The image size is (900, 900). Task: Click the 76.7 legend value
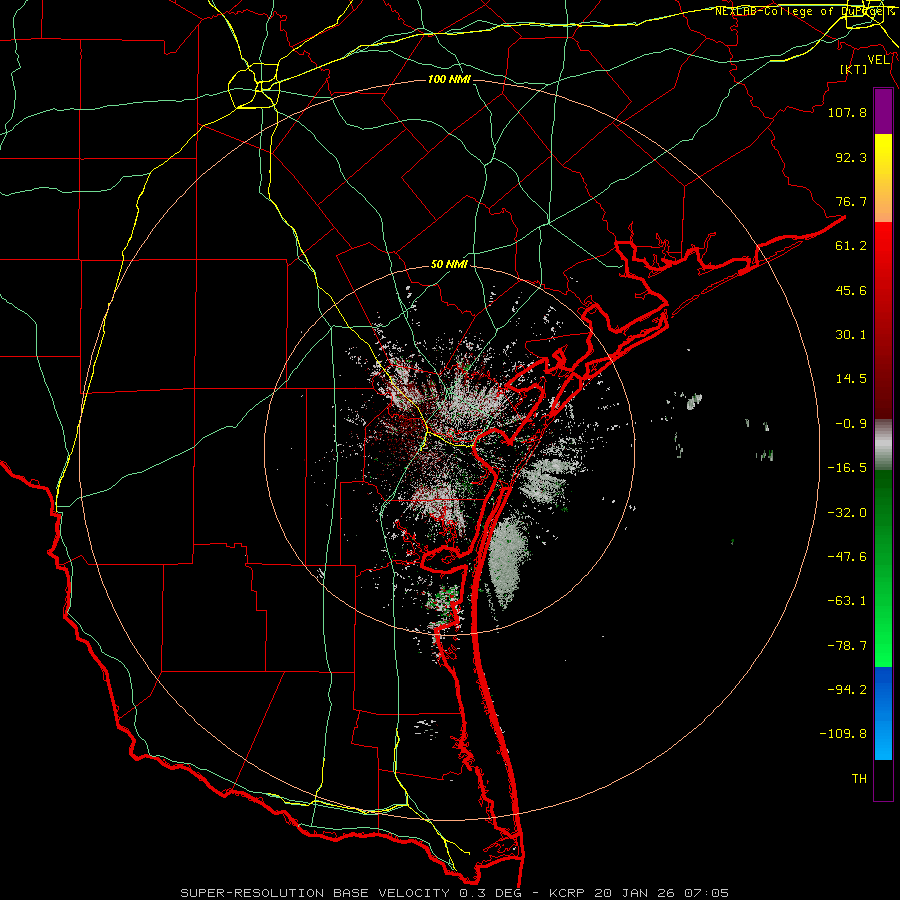point(851,201)
